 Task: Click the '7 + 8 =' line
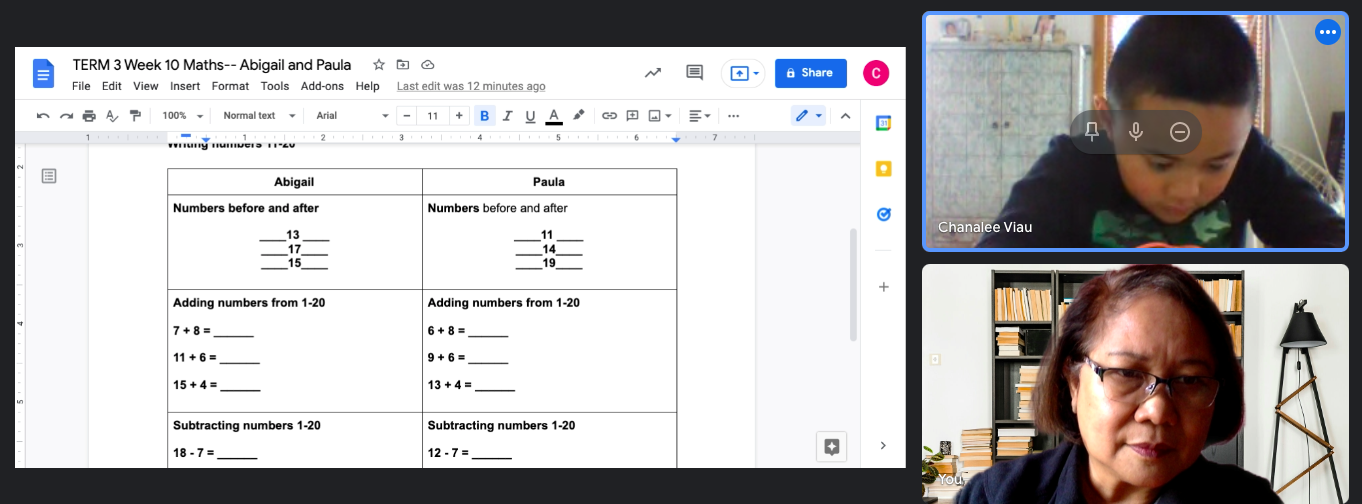click(x=213, y=331)
